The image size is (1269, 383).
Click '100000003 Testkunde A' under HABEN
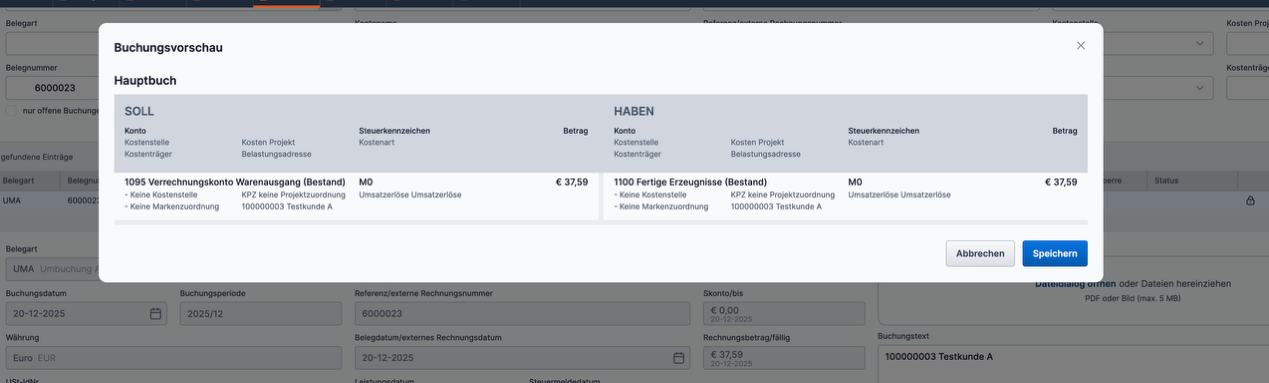776,206
